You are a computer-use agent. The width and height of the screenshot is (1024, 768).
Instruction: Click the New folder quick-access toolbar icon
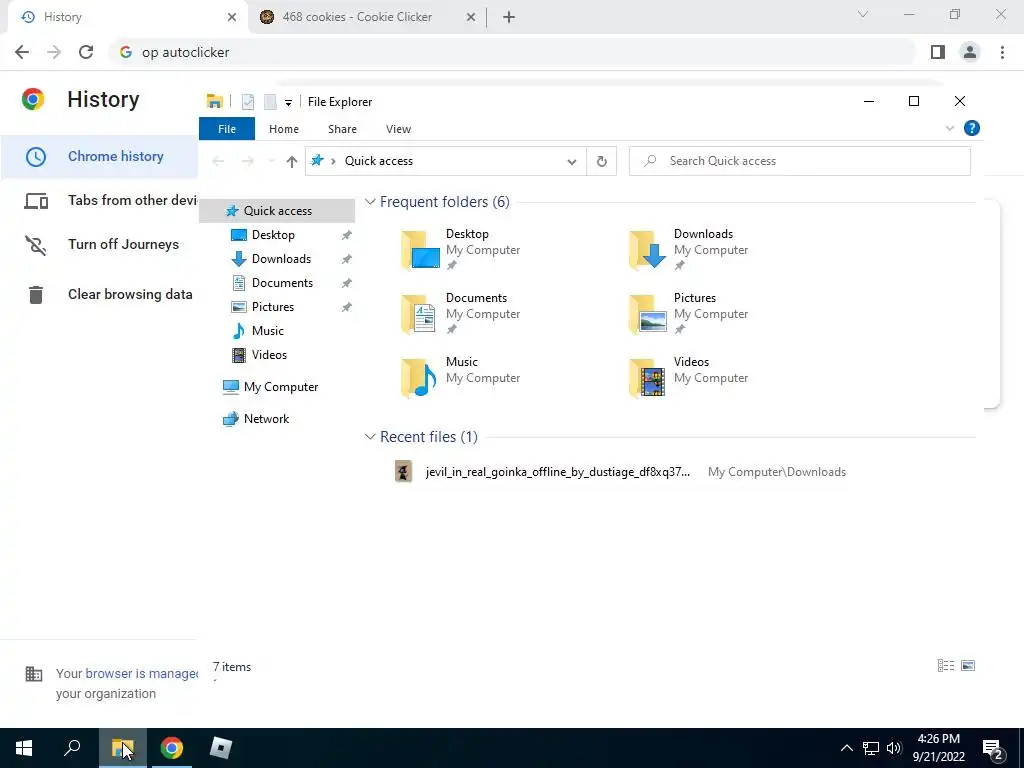click(x=270, y=102)
